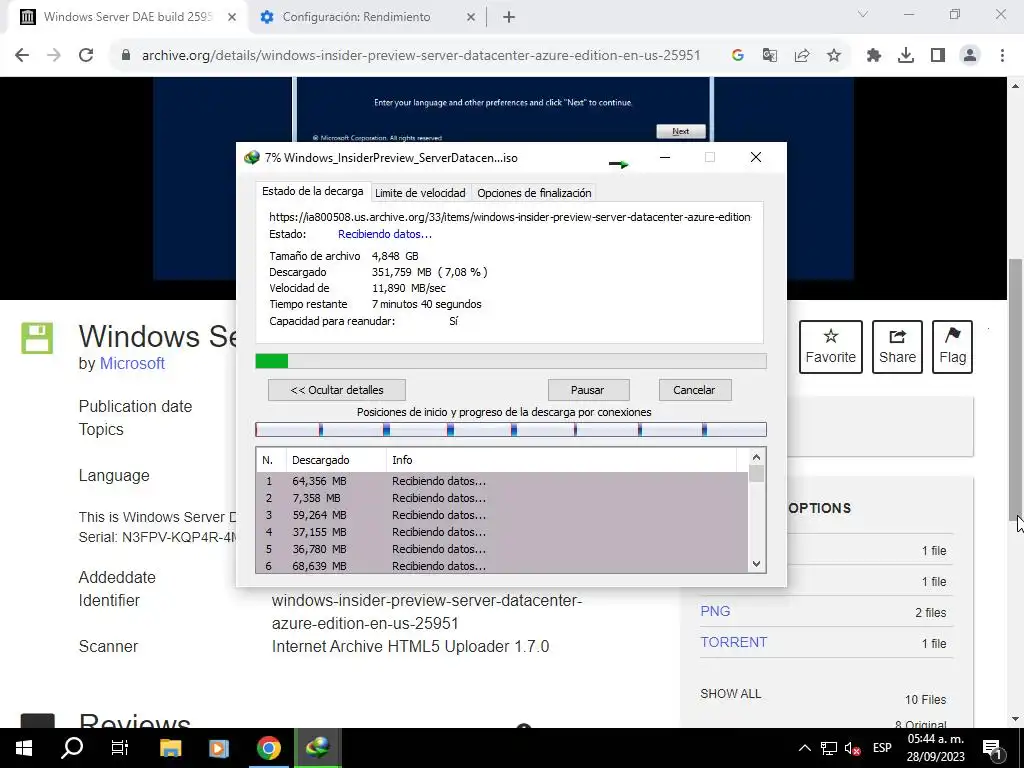
Task: Open Limite de velocidad tab
Action: pos(420,193)
